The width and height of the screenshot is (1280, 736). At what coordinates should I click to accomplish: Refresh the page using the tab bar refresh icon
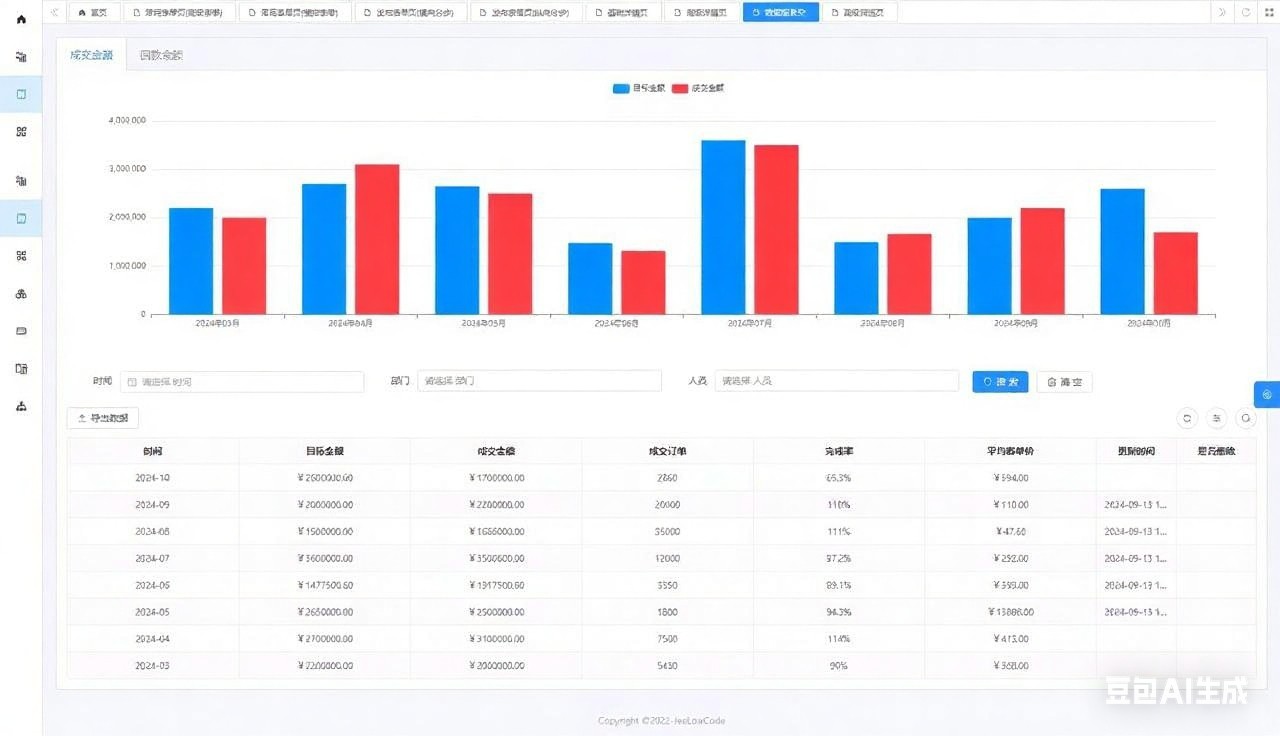point(1245,12)
